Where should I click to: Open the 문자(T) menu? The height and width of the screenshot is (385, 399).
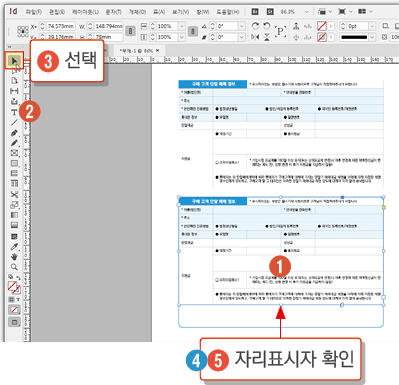pyautogui.click(x=114, y=12)
